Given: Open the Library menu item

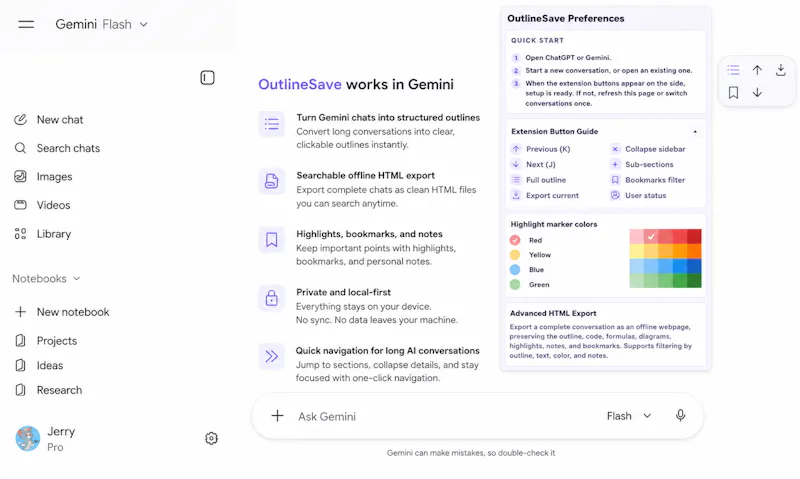Looking at the screenshot, I should [43, 234].
